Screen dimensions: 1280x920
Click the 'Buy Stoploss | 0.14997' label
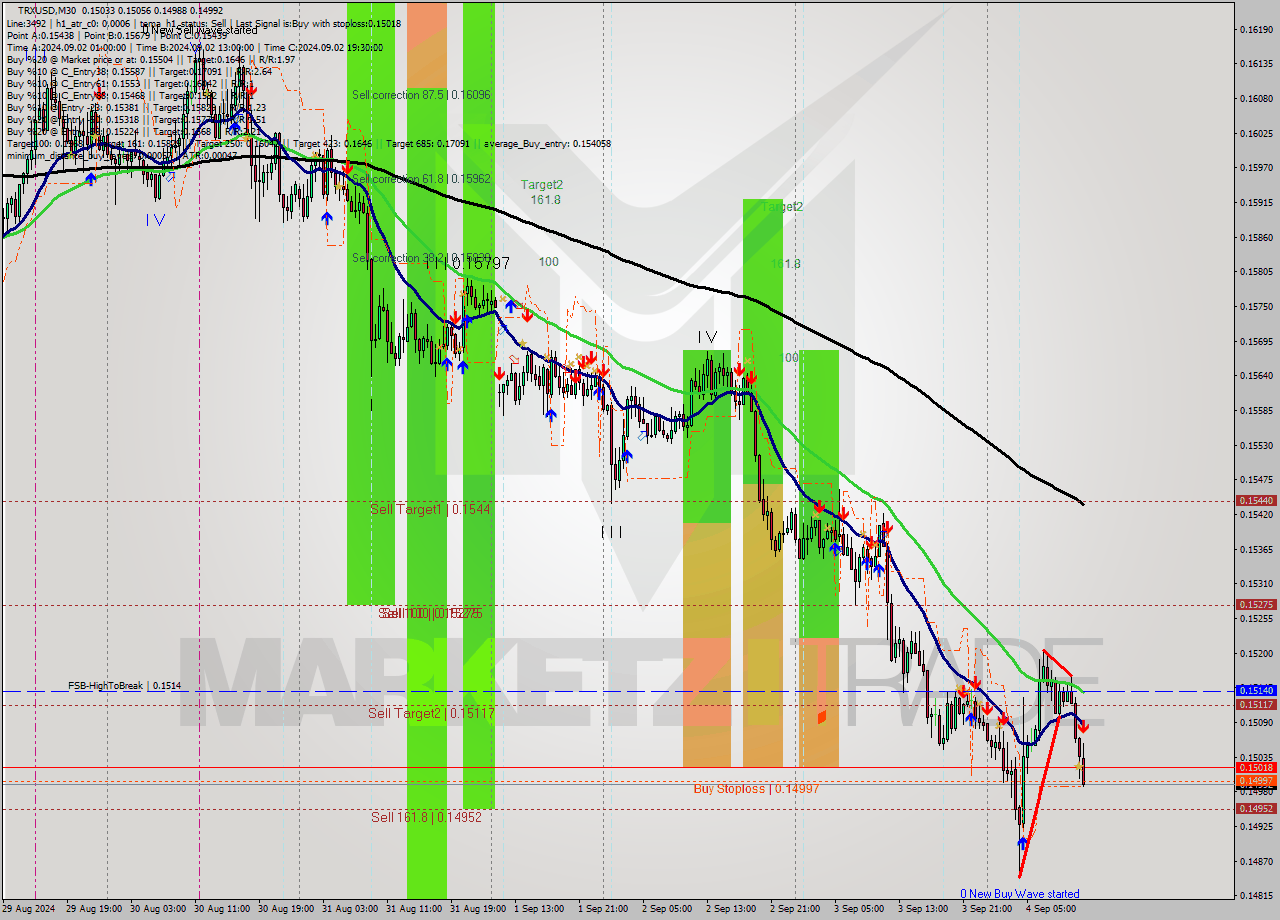pyautogui.click(x=757, y=789)
